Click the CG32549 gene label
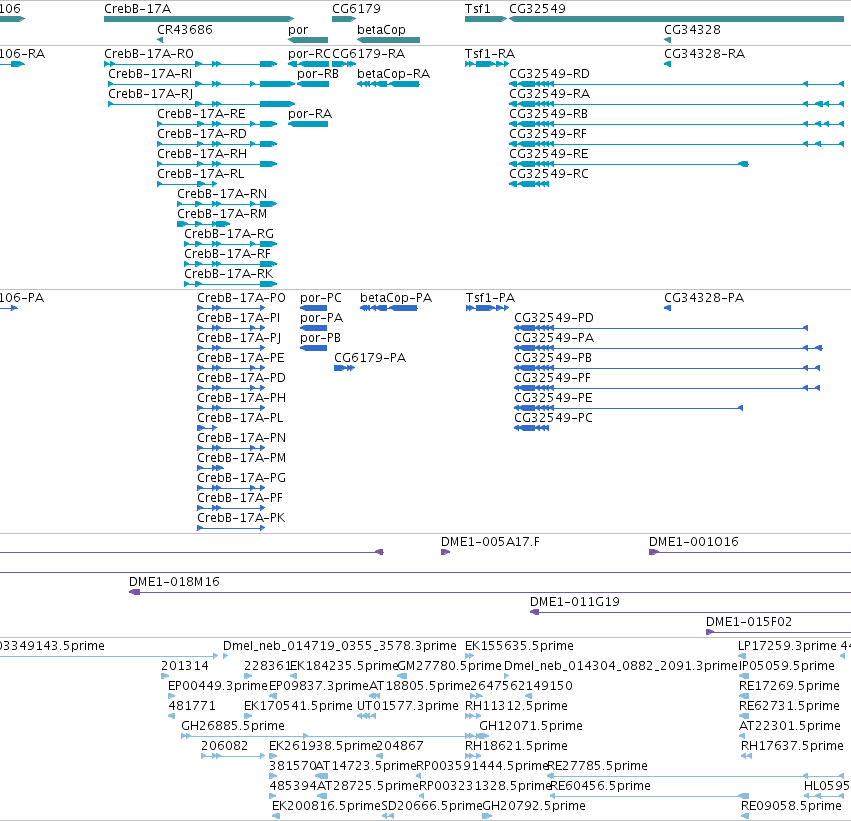851x821 pixels. click(x=537, y=9)
